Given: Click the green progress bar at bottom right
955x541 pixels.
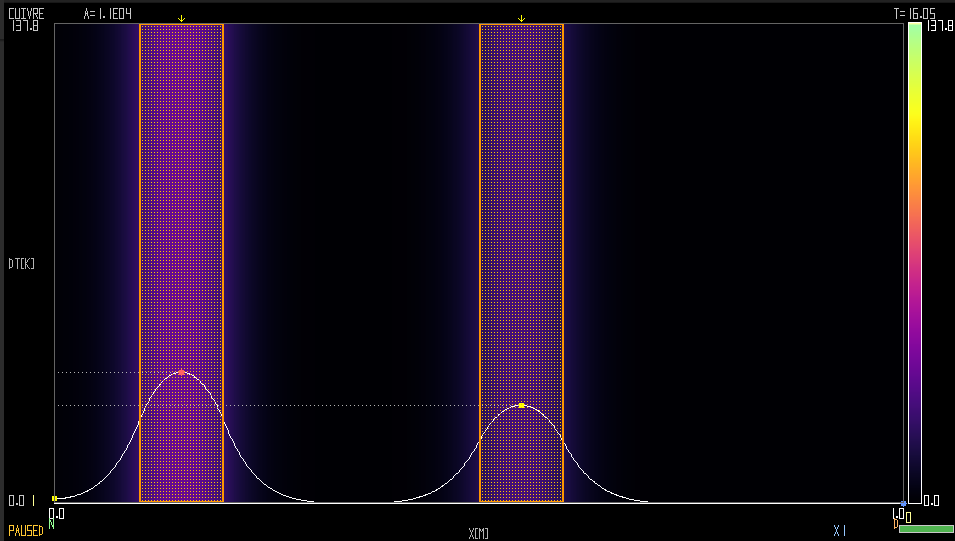Looking at the screenshot, I should click(925, 529).
